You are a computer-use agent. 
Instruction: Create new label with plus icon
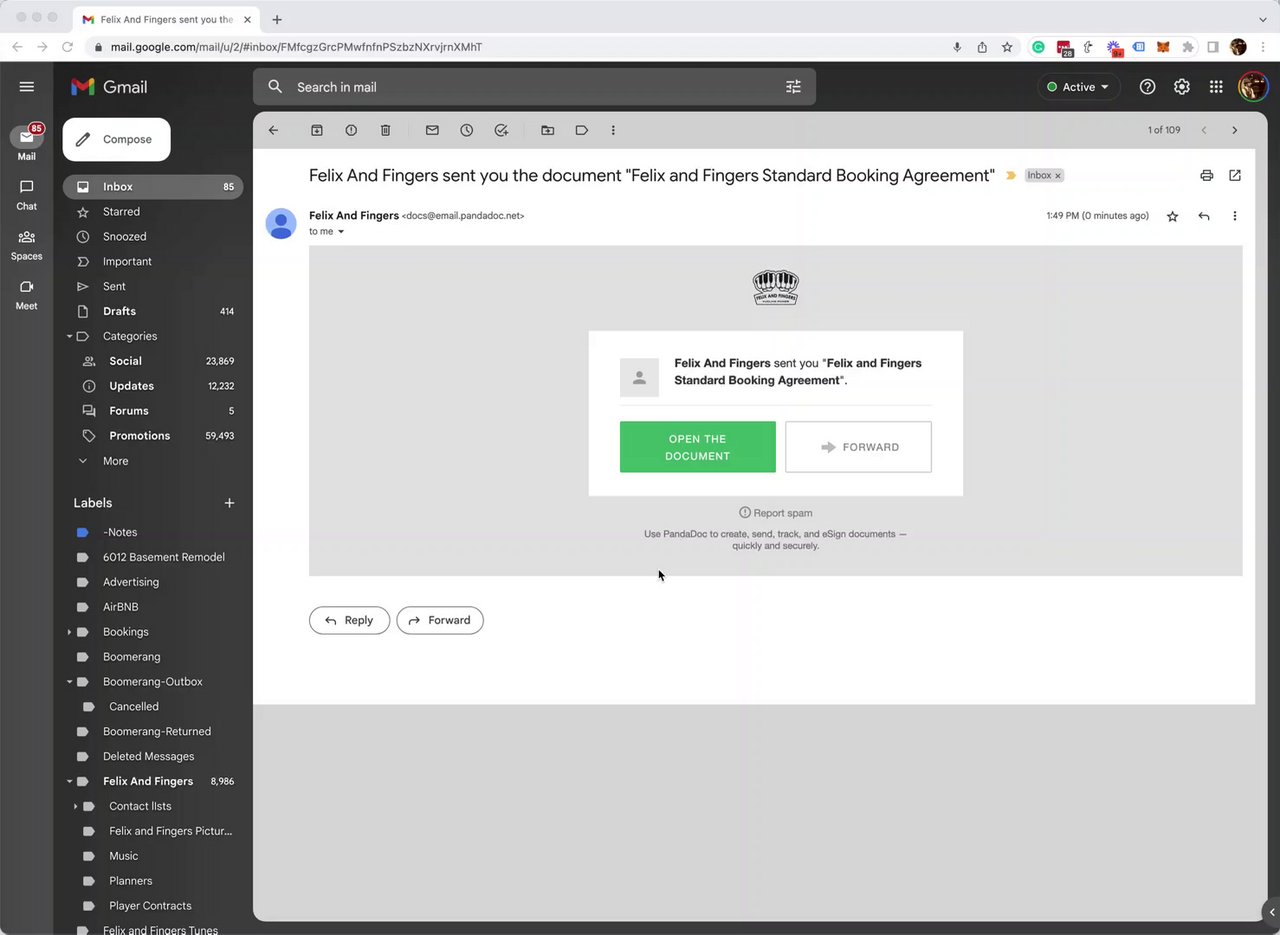click(229, 503)
